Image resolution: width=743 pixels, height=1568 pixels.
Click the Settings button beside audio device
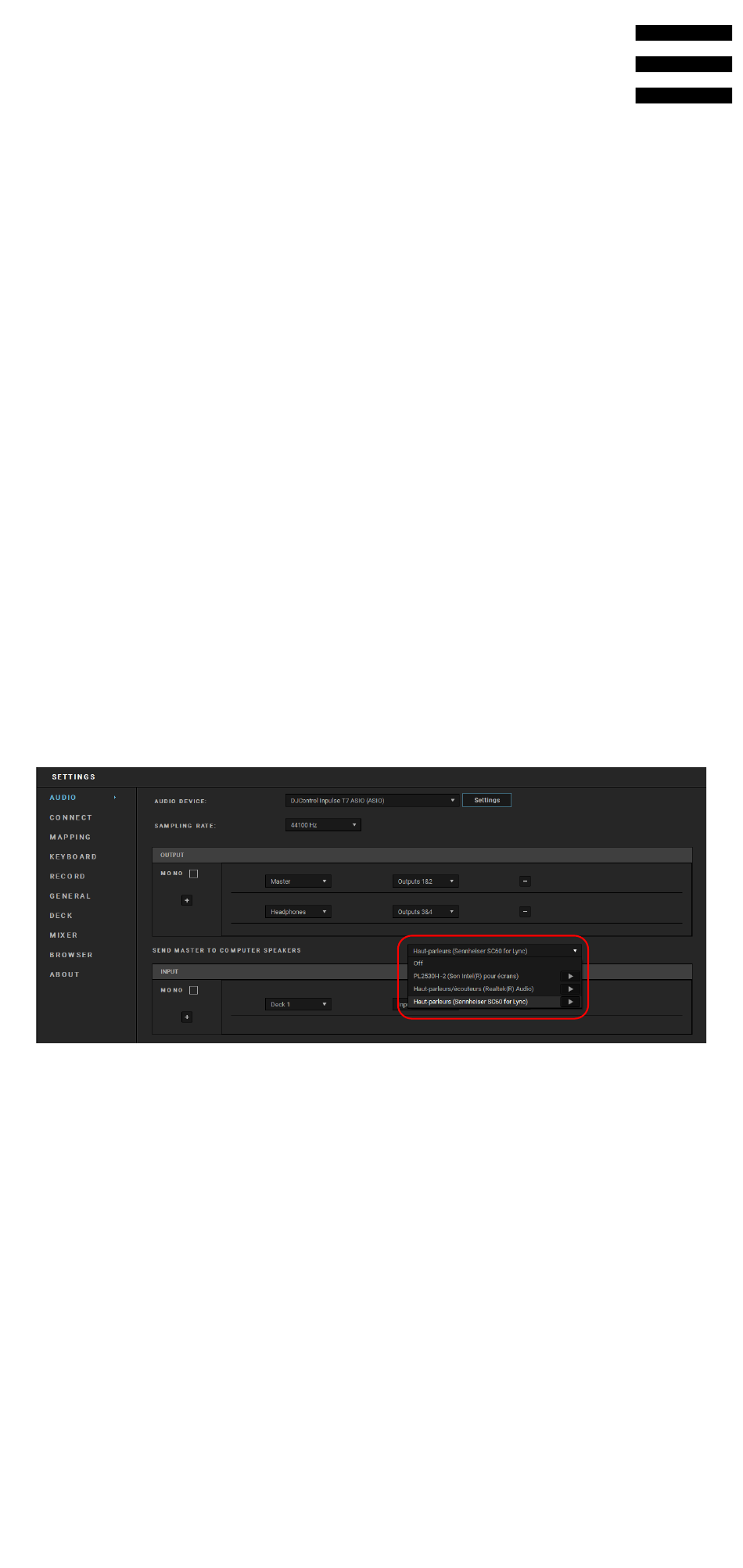click(486, 800)
